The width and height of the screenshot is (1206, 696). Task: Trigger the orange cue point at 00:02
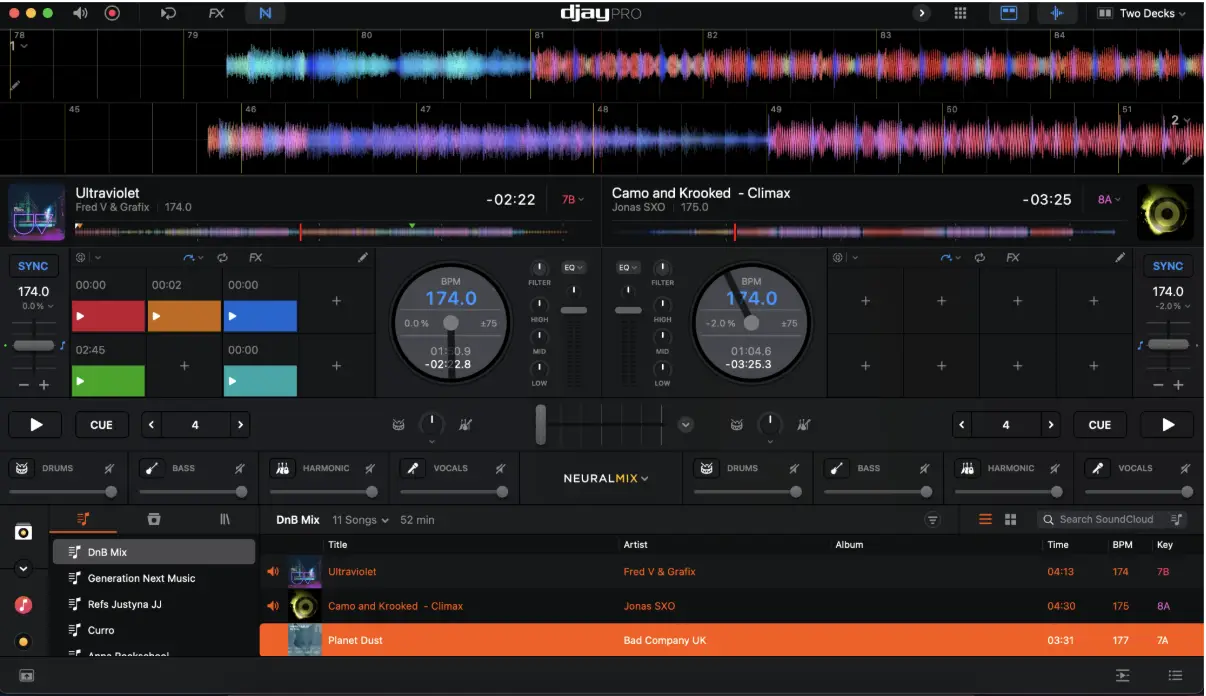coord(184,316)
